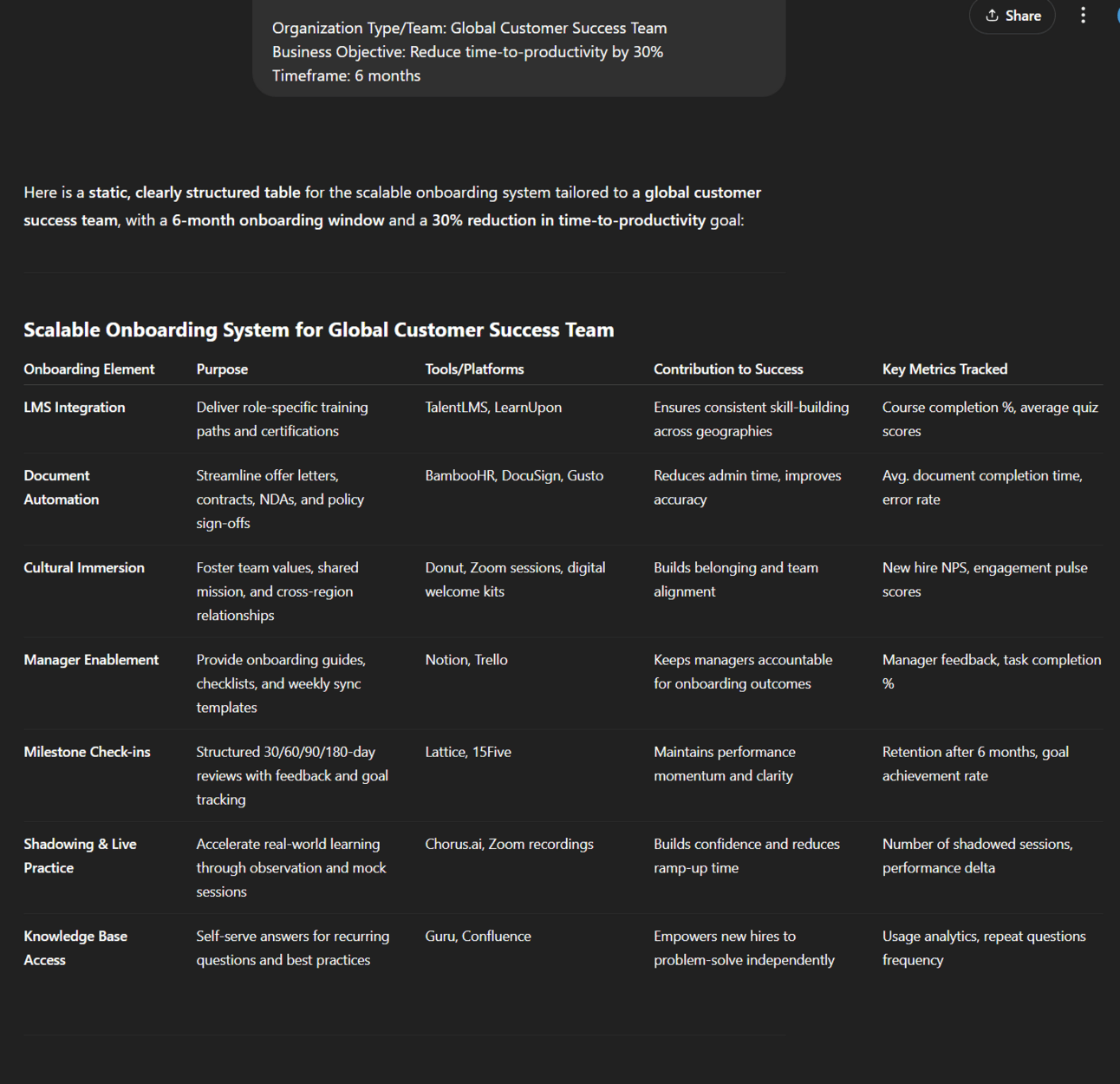Click 'Accelerate real-world learning' cell
The height and width of the screenshot is (1084, 1120).
(x=291, y=867)
